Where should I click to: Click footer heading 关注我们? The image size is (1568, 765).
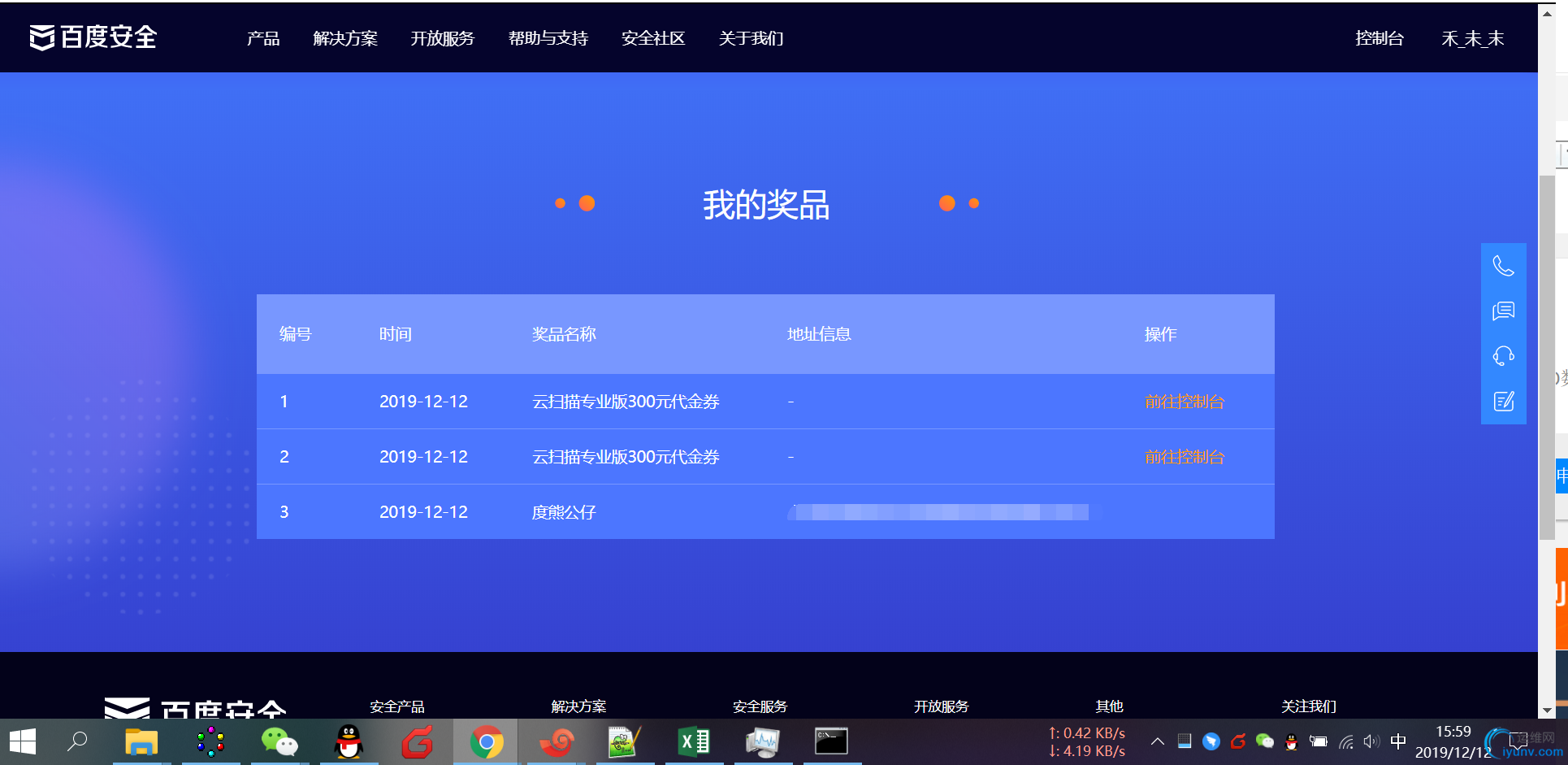(x=1309, y=706)
